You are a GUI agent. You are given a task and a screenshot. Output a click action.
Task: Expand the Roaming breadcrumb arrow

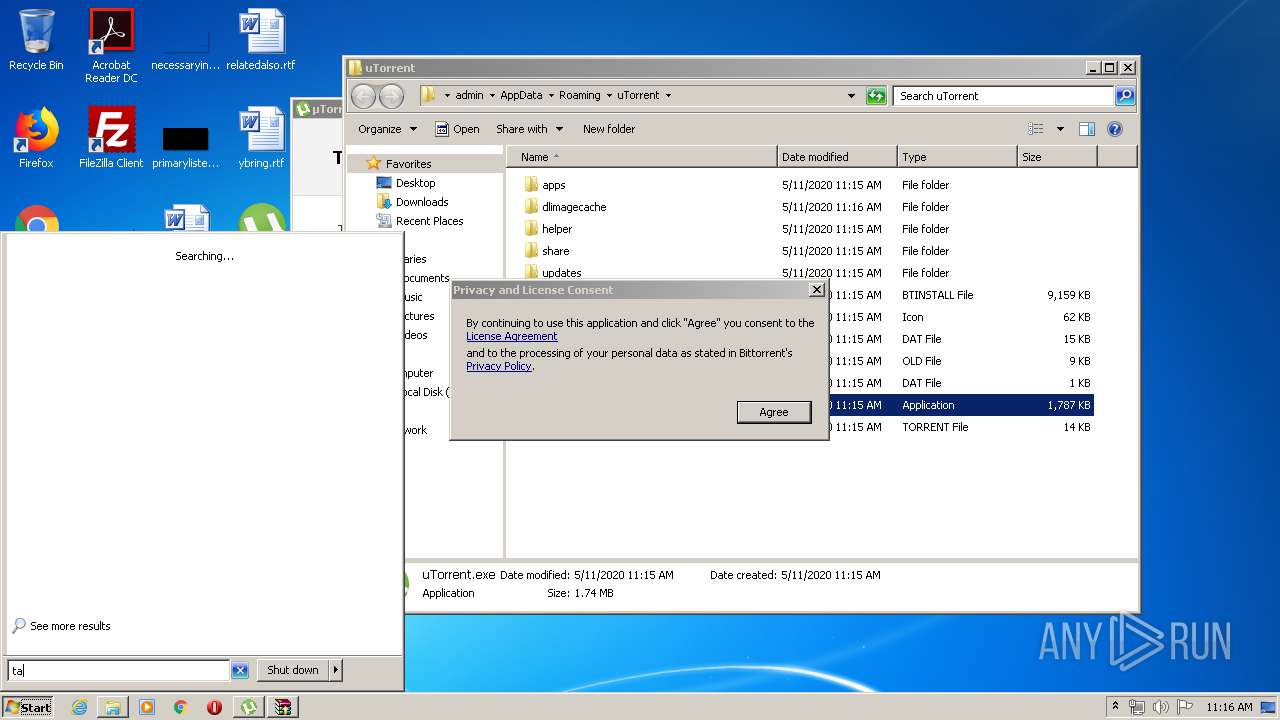[609, 96]
